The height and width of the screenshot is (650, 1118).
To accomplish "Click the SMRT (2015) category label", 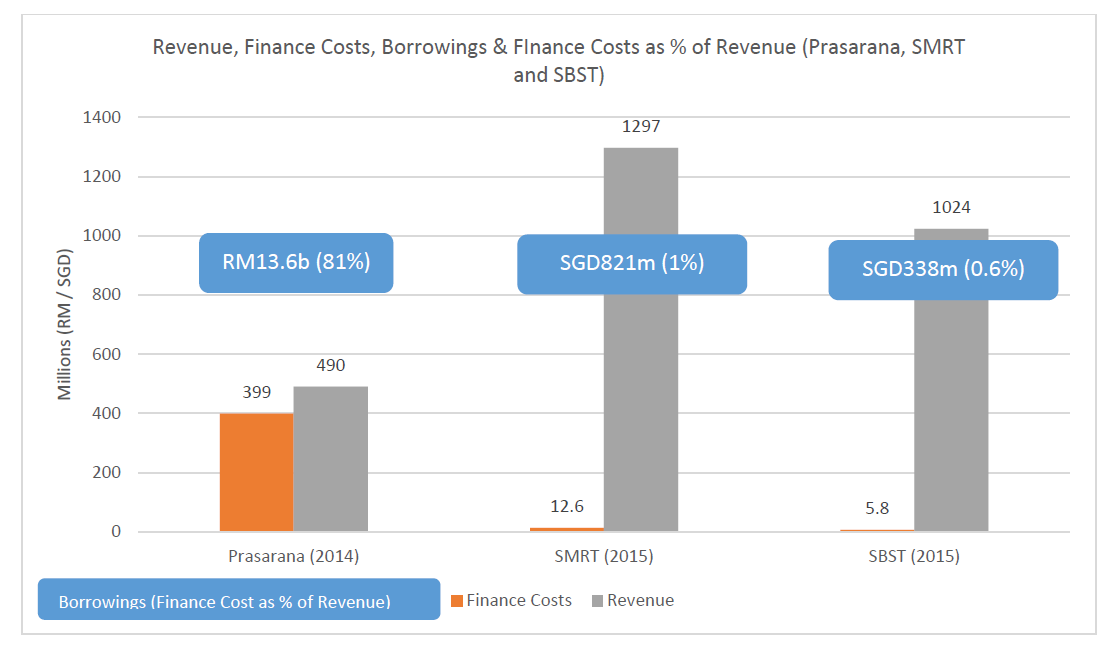I will click(604, 557).
